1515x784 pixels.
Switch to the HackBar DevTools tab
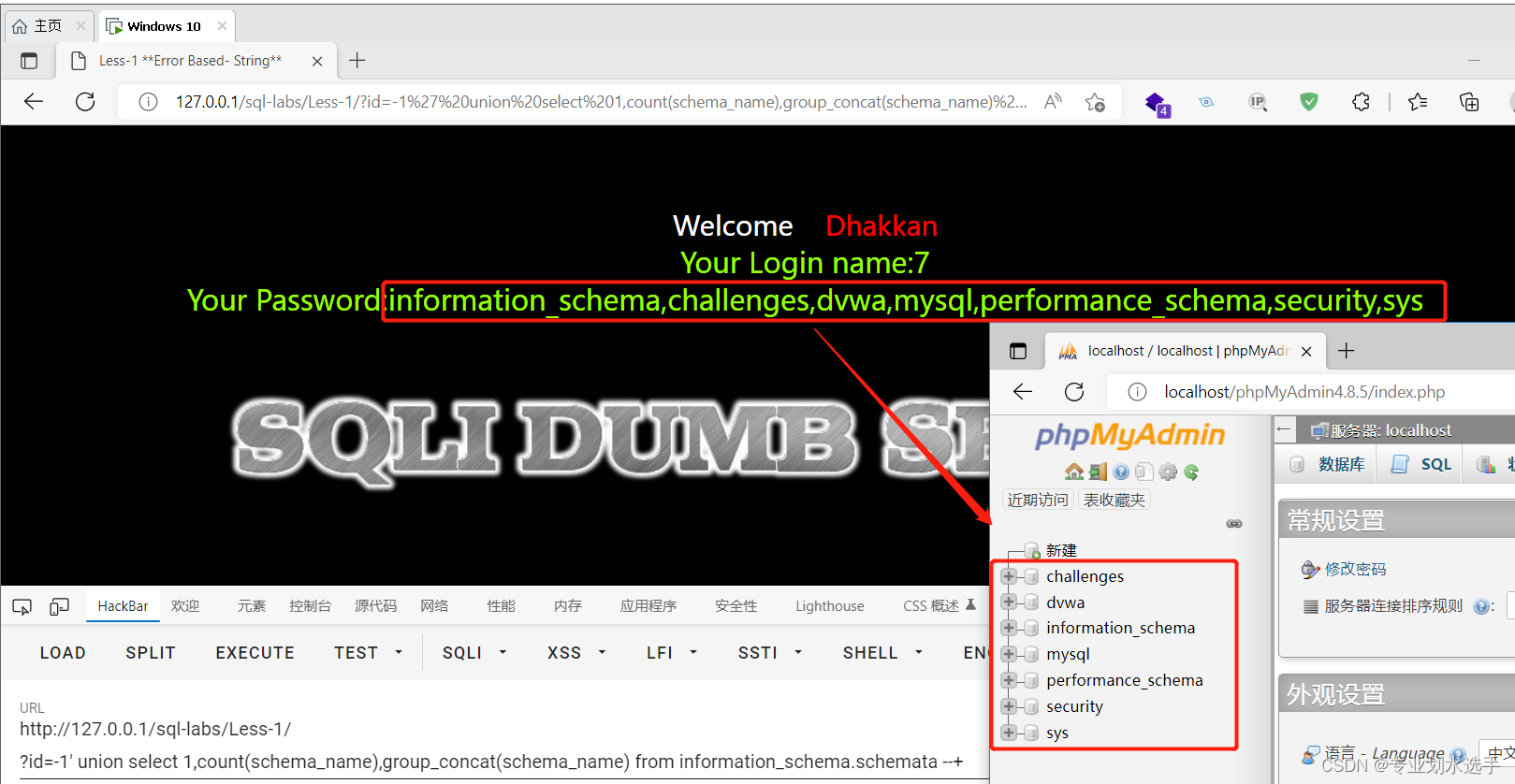tap(123, 606)
